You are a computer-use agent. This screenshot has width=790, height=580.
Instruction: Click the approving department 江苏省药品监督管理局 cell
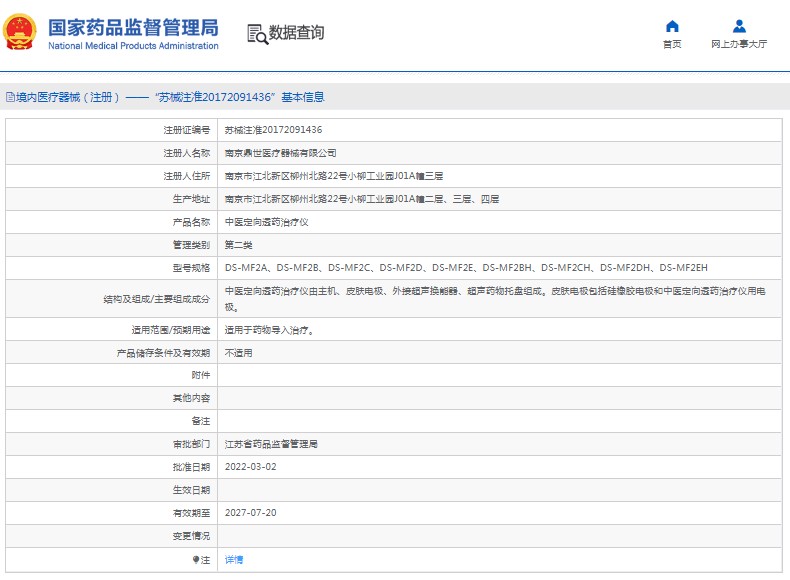(270, 444)
